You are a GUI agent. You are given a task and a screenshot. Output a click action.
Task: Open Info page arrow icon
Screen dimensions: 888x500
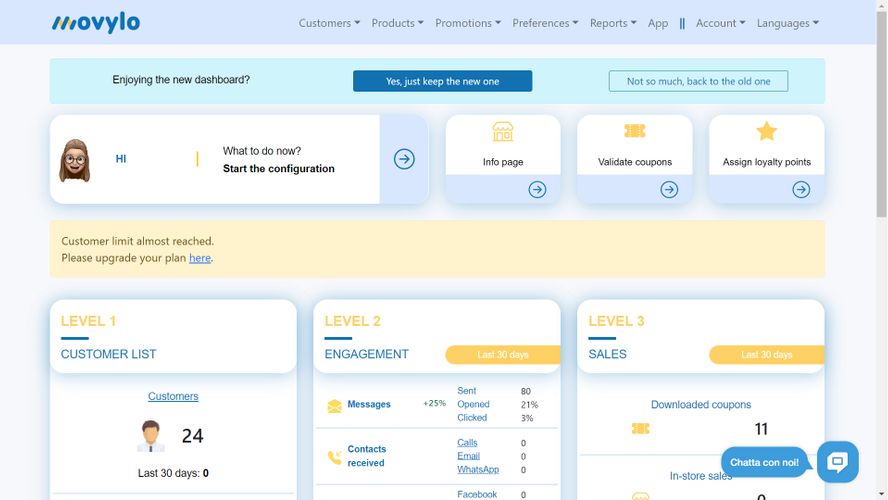(x=537, y=189)
